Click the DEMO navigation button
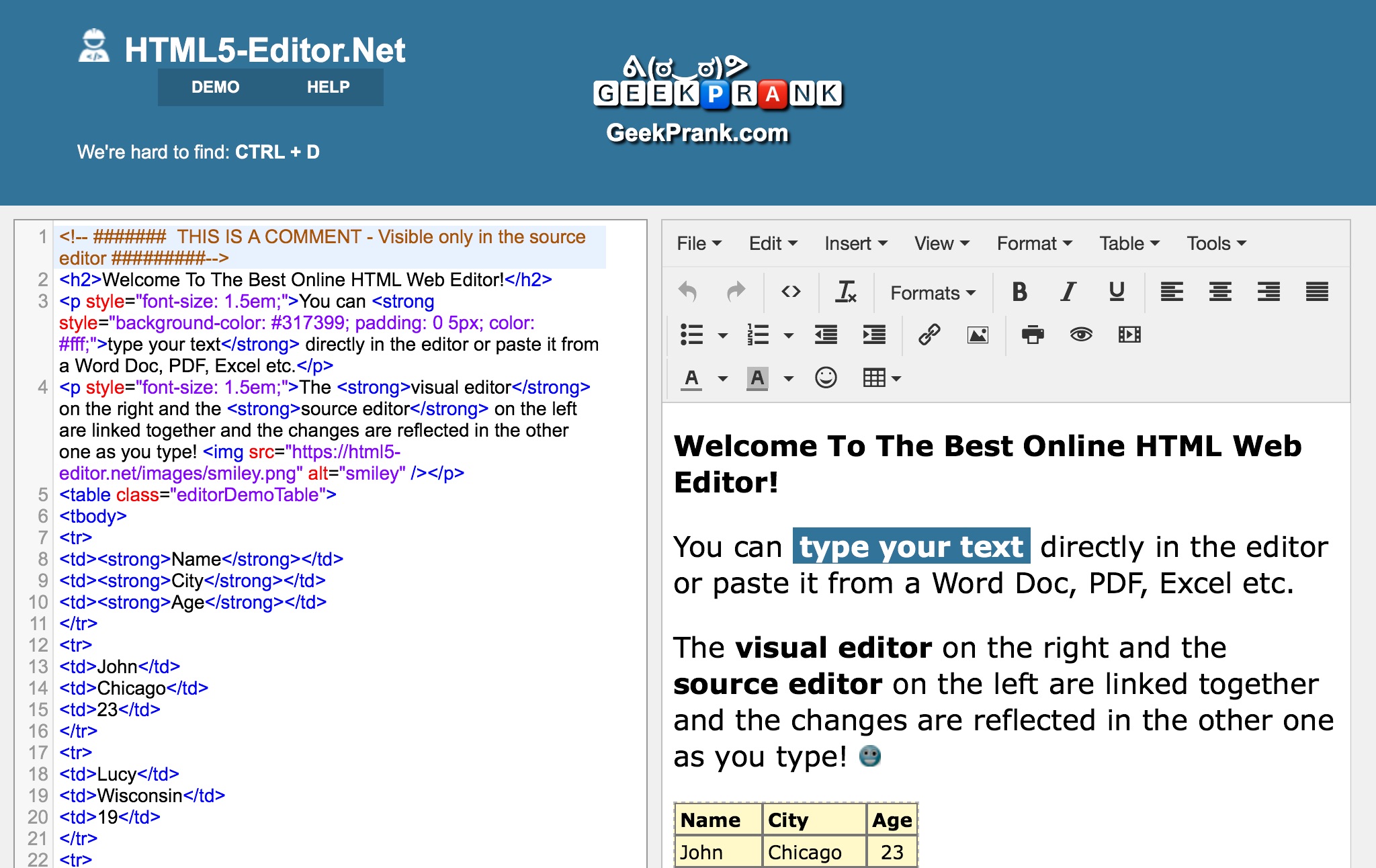Screen dimensions: 1376x868 coord(215,87)
